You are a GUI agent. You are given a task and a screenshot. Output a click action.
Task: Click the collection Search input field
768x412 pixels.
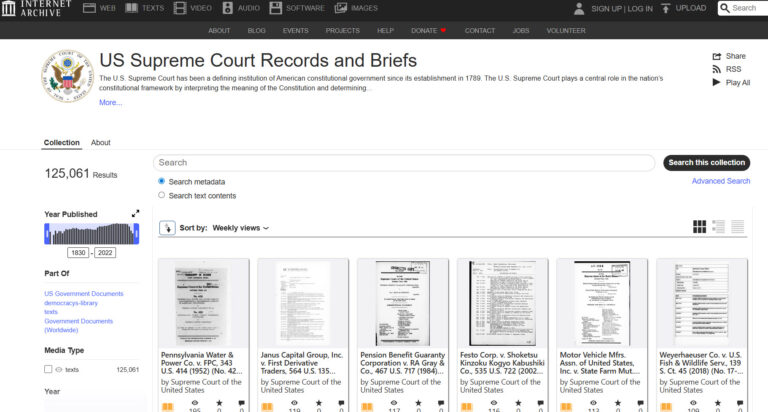[404, 163]
